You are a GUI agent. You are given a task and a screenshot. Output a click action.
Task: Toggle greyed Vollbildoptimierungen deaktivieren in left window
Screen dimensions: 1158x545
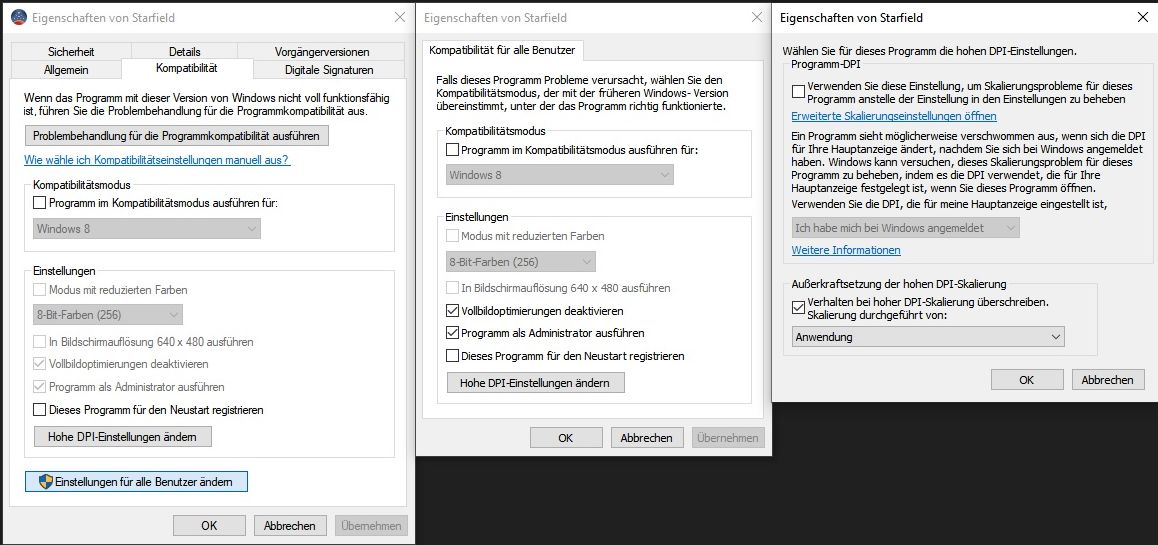coord(40,365)
